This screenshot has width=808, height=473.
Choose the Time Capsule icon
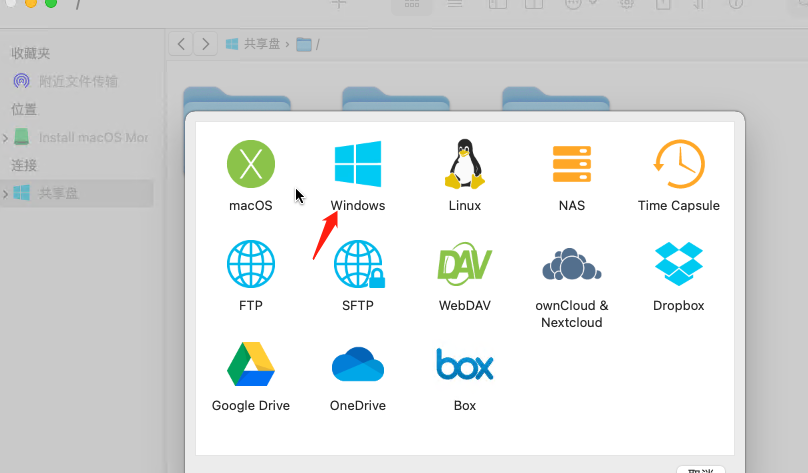tap(679, 164)
